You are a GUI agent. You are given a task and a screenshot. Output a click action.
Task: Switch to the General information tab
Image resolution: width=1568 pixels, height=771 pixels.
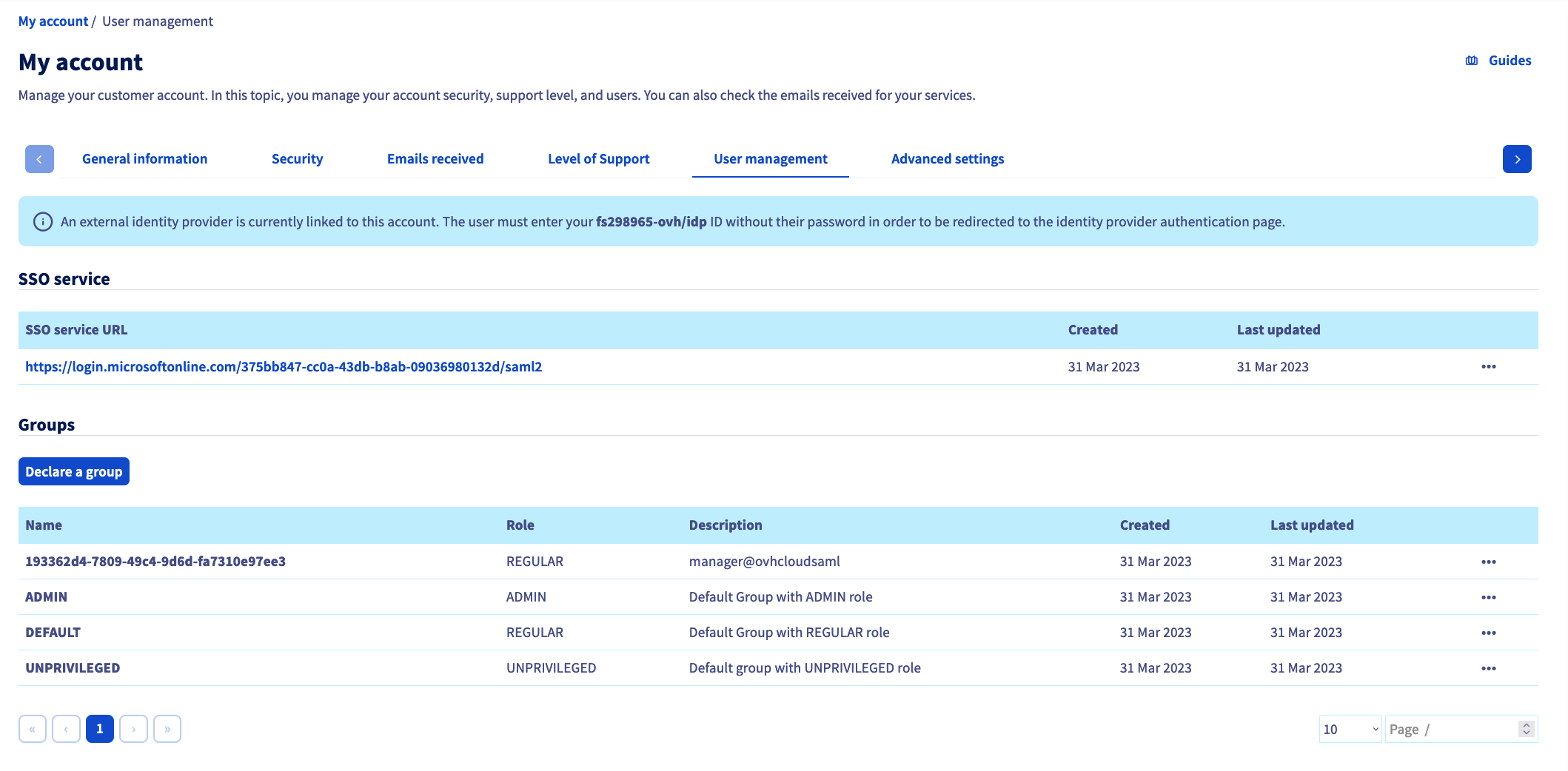pyautogui.click(x=144, y=159)
